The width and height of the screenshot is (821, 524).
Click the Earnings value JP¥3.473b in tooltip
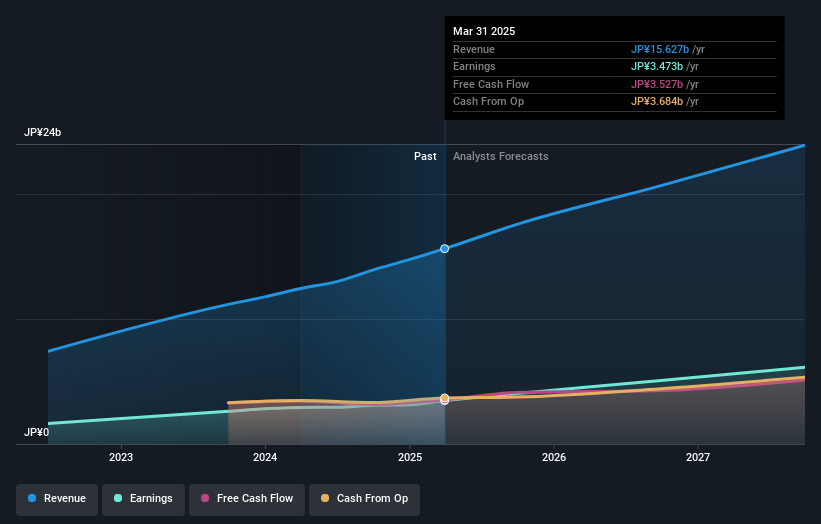coord(657,66)
